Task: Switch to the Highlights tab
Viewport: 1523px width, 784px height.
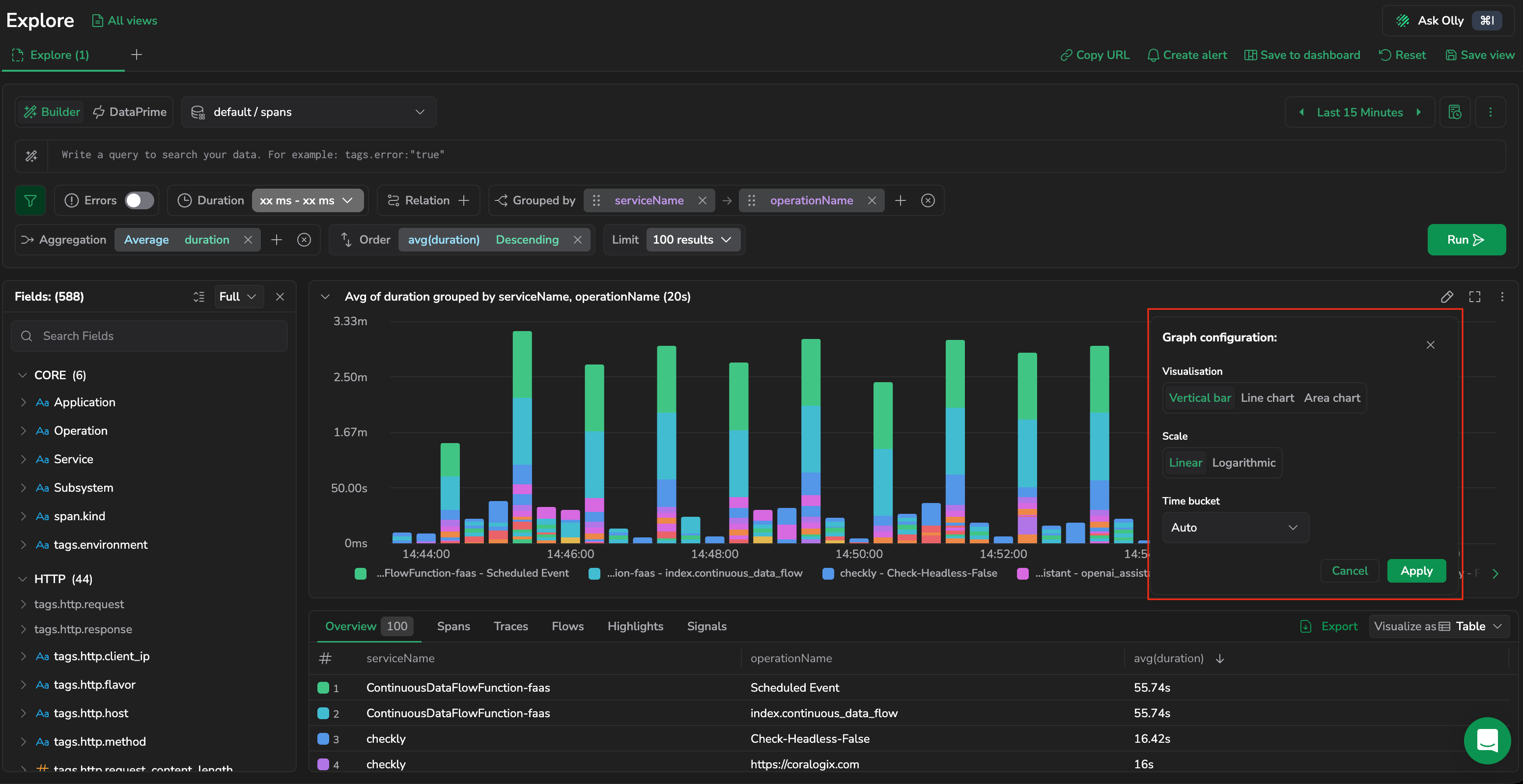Action: click(635, 626)
